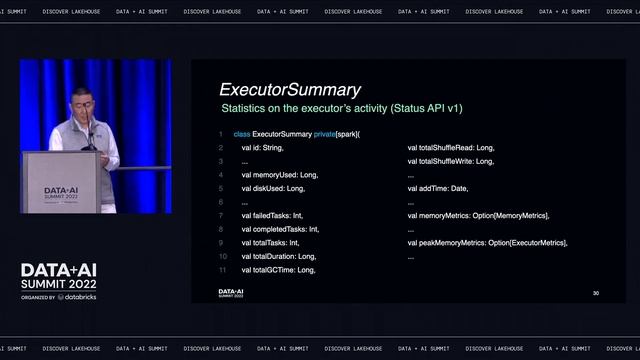
Task: Click the Data+AI logo in the slide footer
Action: pos(231,293)
